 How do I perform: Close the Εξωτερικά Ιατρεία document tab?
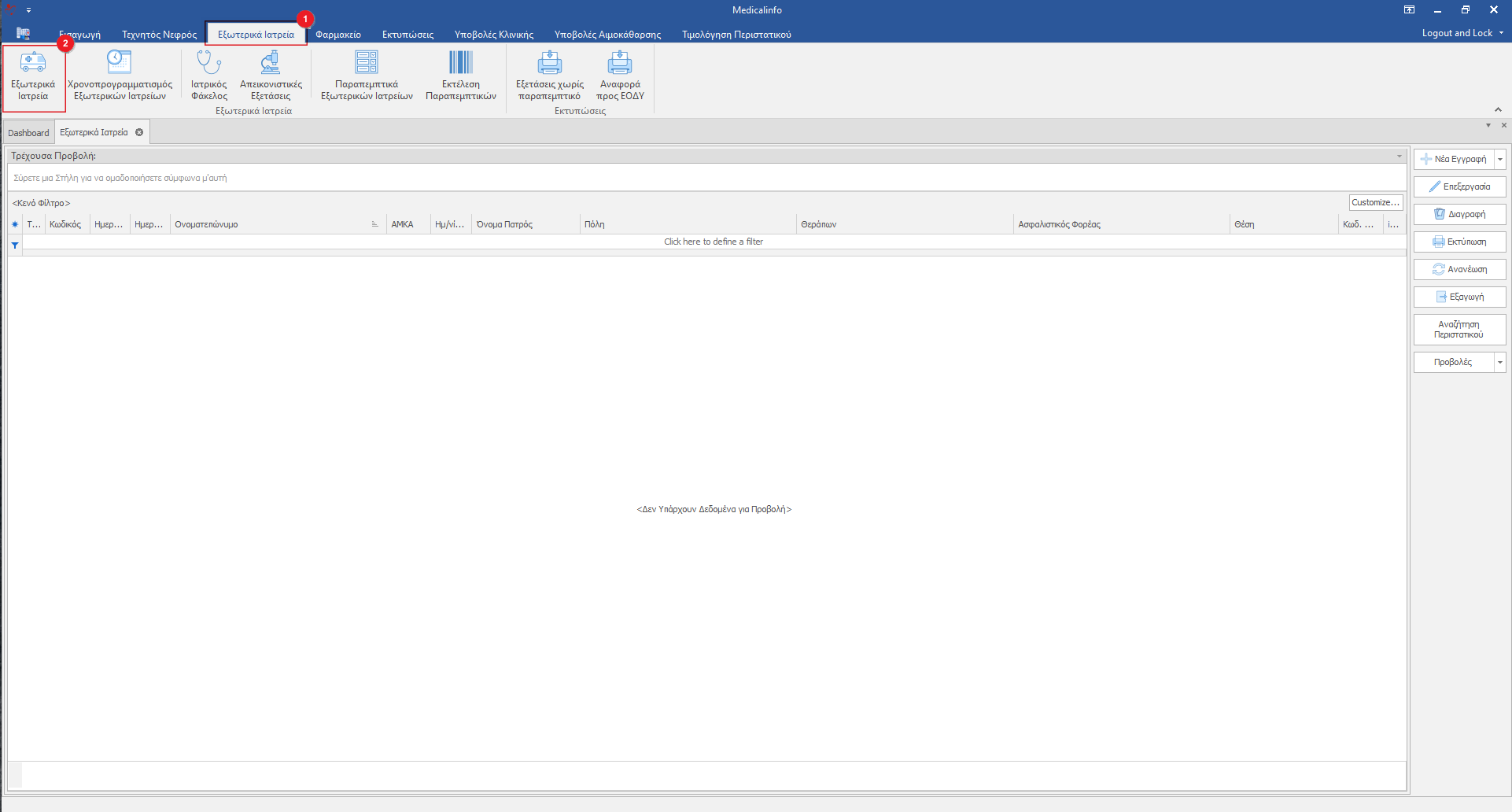click(x=139, y=132)
